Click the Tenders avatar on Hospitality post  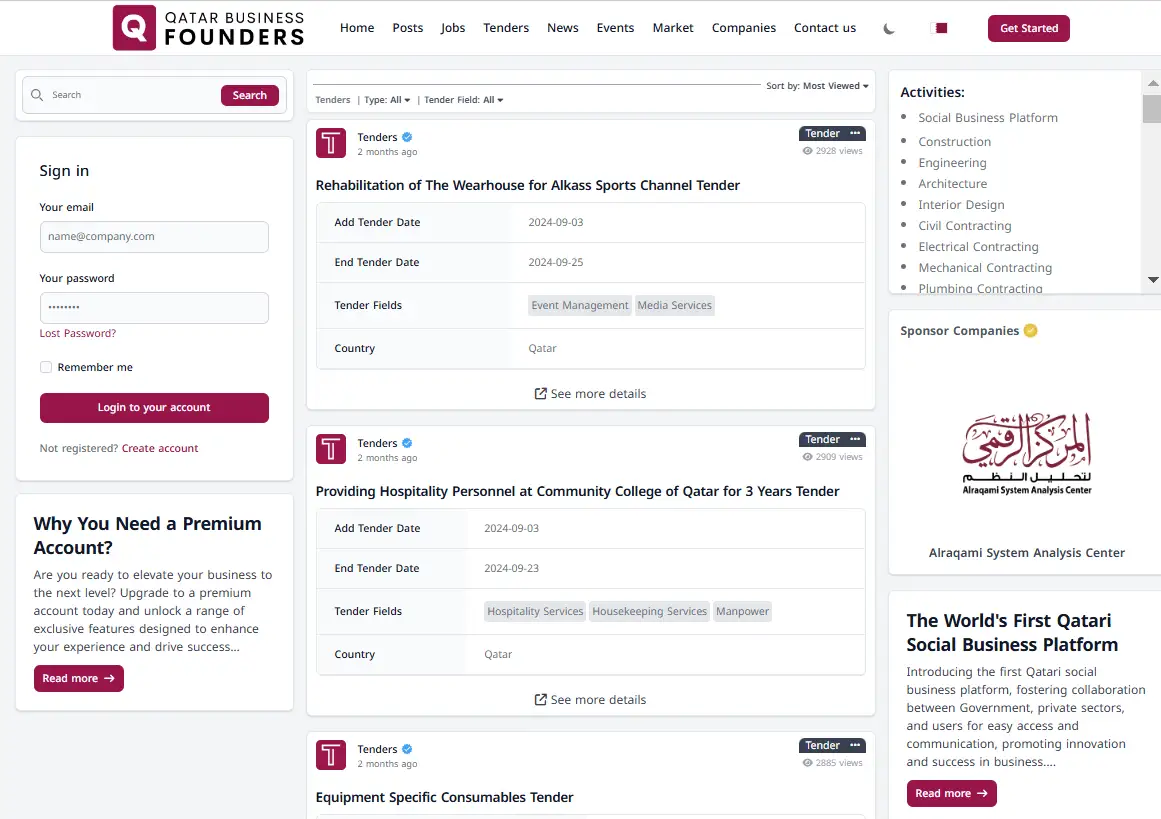coord(331,449)
